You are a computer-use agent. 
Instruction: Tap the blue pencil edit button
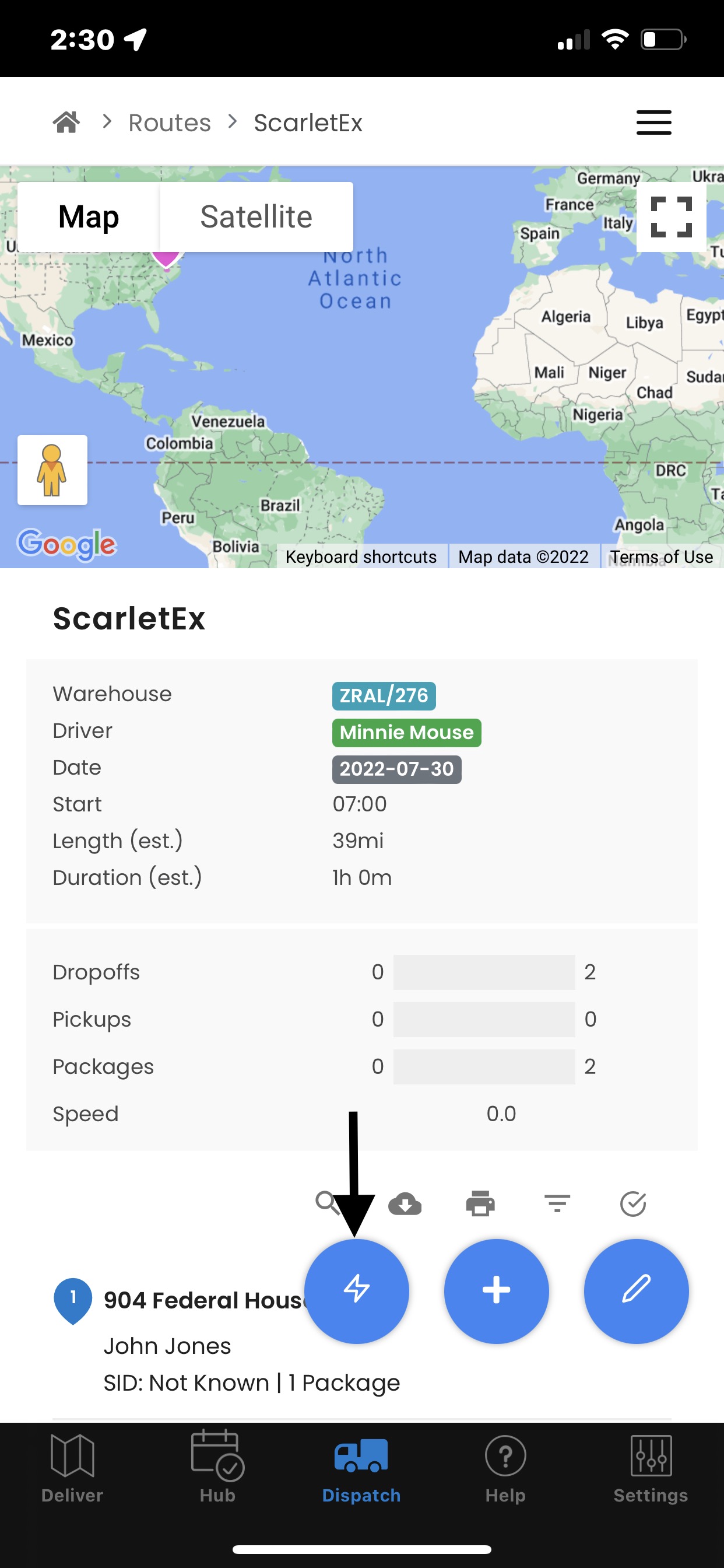[x=636, y=1290]
